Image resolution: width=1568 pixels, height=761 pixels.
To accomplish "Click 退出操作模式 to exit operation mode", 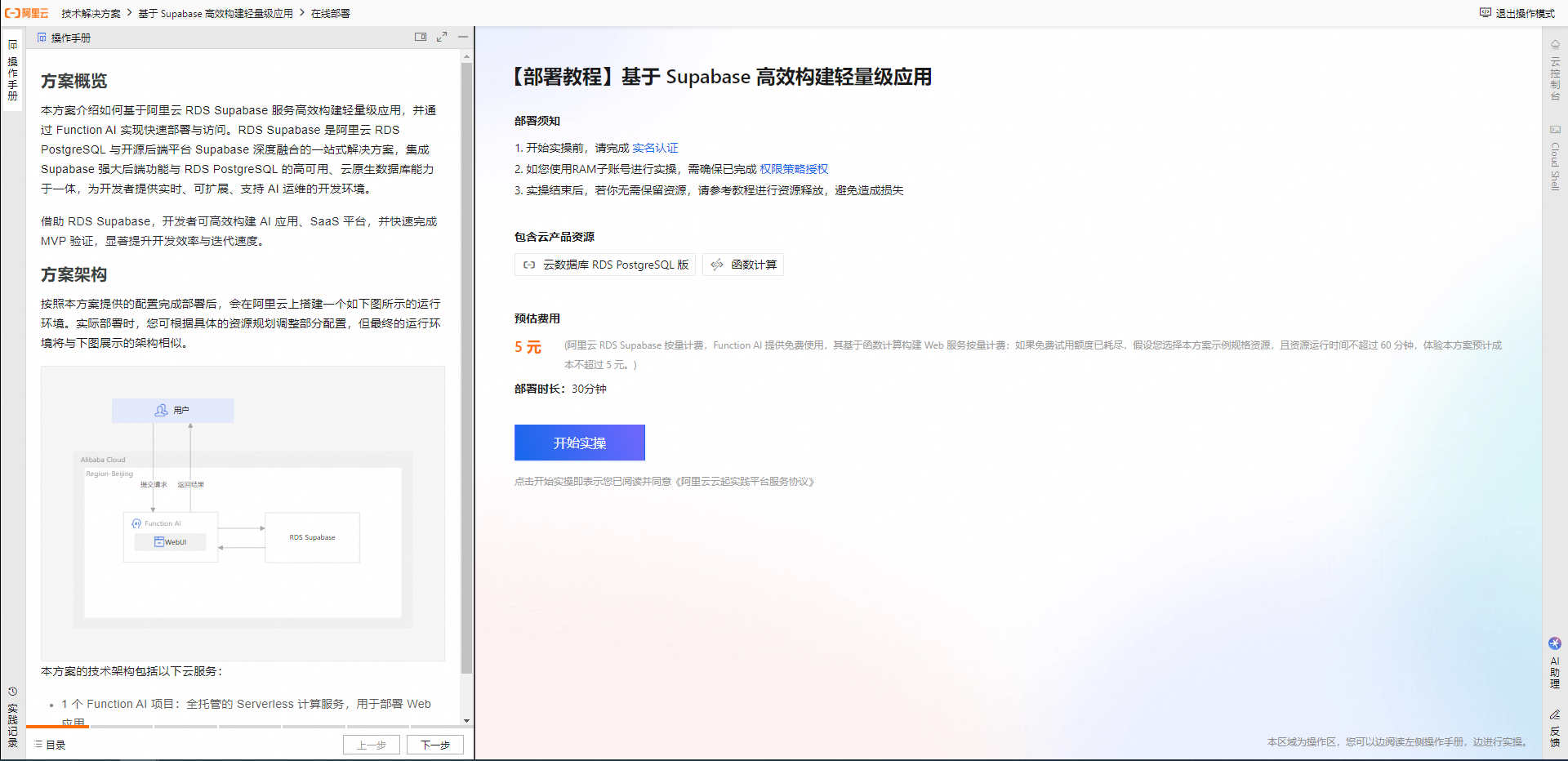I will point(1517,13).
